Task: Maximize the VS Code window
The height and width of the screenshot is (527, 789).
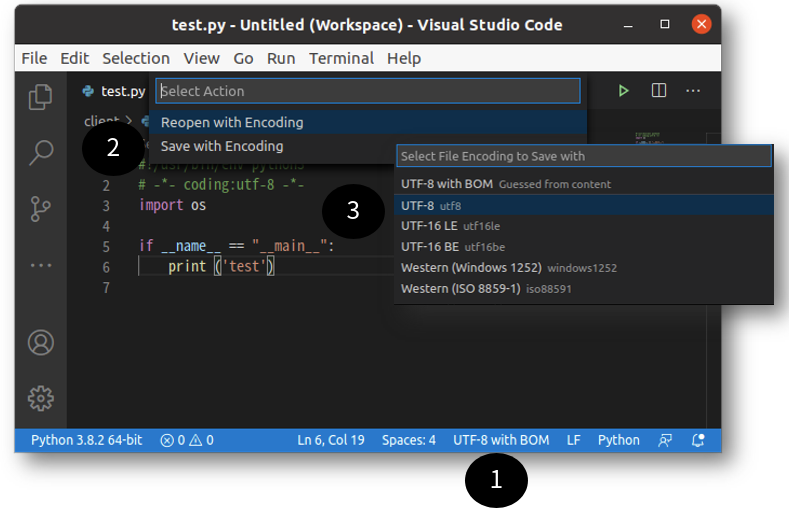Action: pos(665,24)
